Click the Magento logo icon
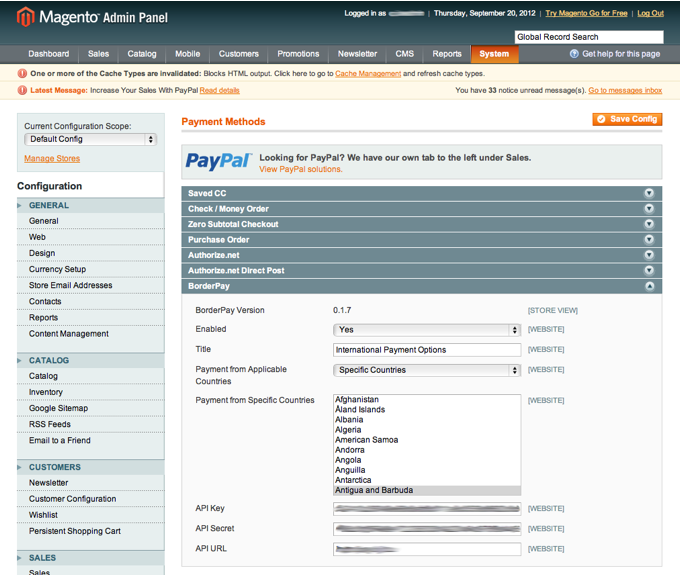Screen dimensions: 680x575 (25, 17)
